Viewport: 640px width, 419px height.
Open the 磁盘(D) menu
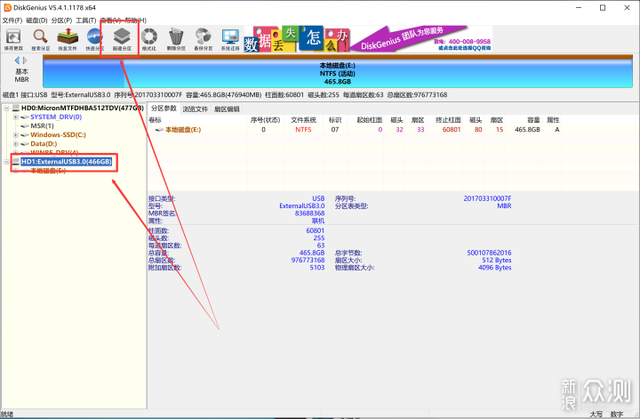click(x=37, y=20)
